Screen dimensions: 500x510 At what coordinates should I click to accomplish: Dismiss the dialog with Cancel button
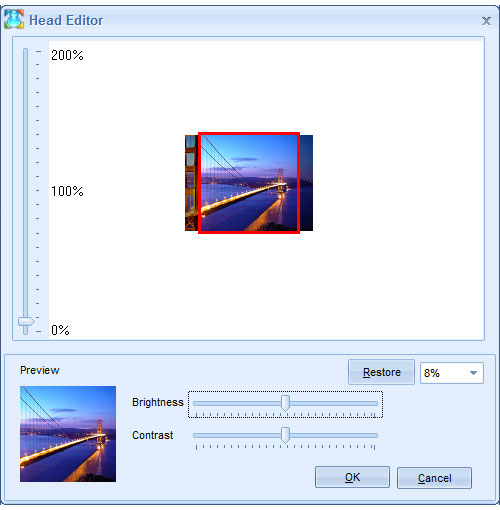pyautogui.click(x=434, y=478)
